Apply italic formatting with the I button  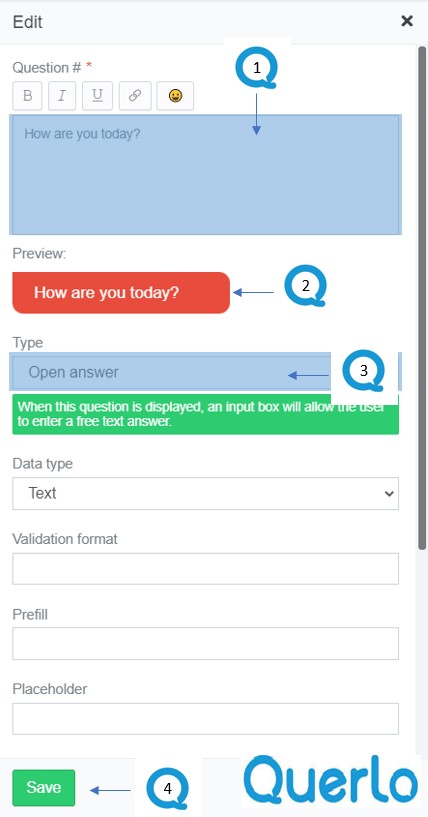click(x=62, y=96)
